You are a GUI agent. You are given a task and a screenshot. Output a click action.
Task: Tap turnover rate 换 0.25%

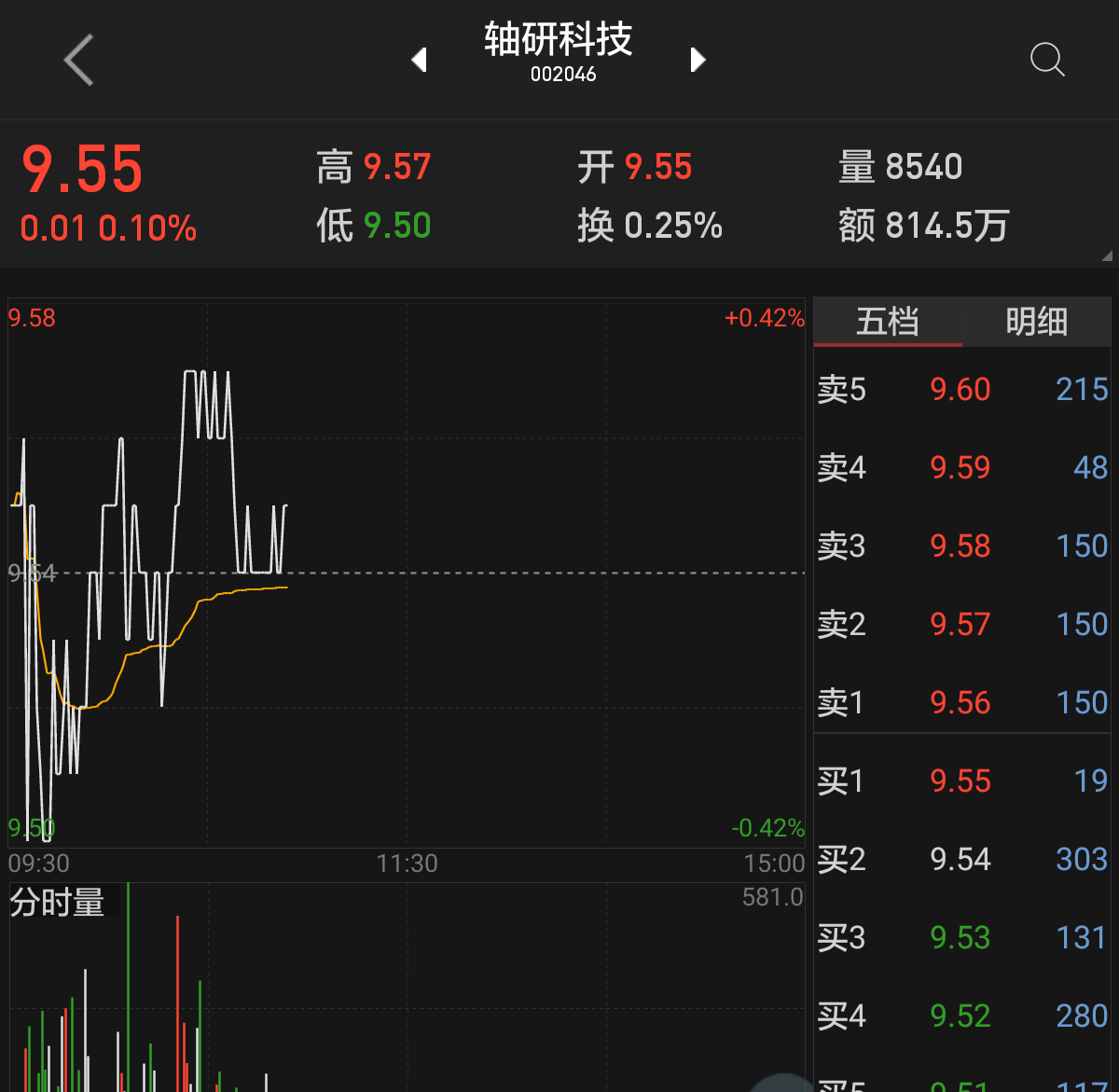(x=650, y=226)
